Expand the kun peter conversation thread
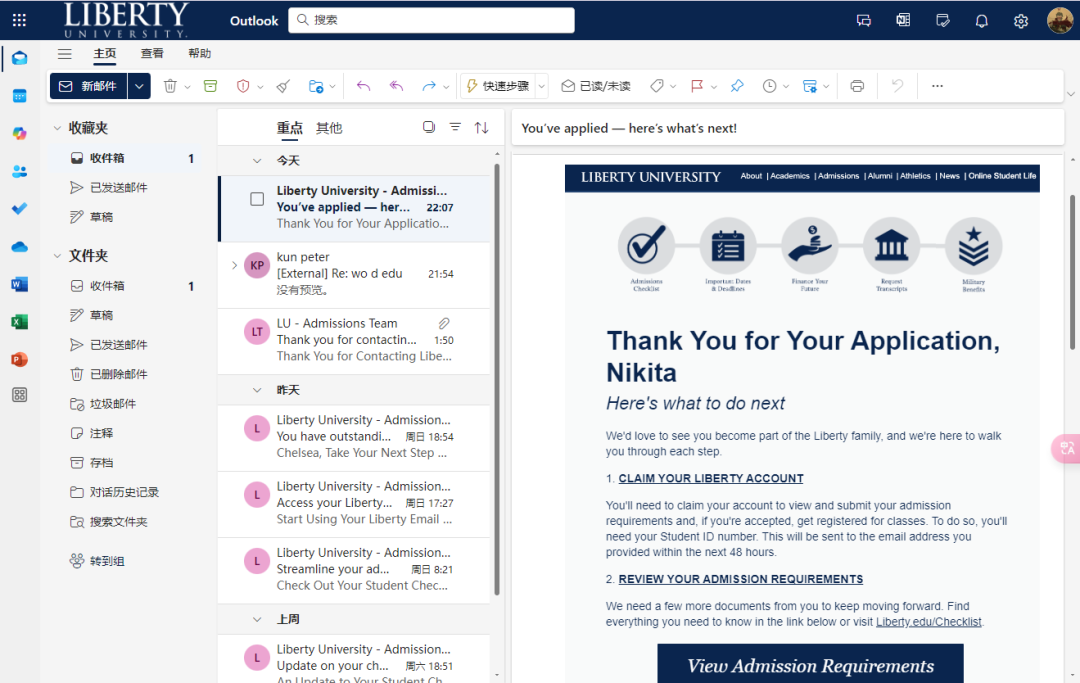The height and width of the screenshot is (683, 1080). 234,265
